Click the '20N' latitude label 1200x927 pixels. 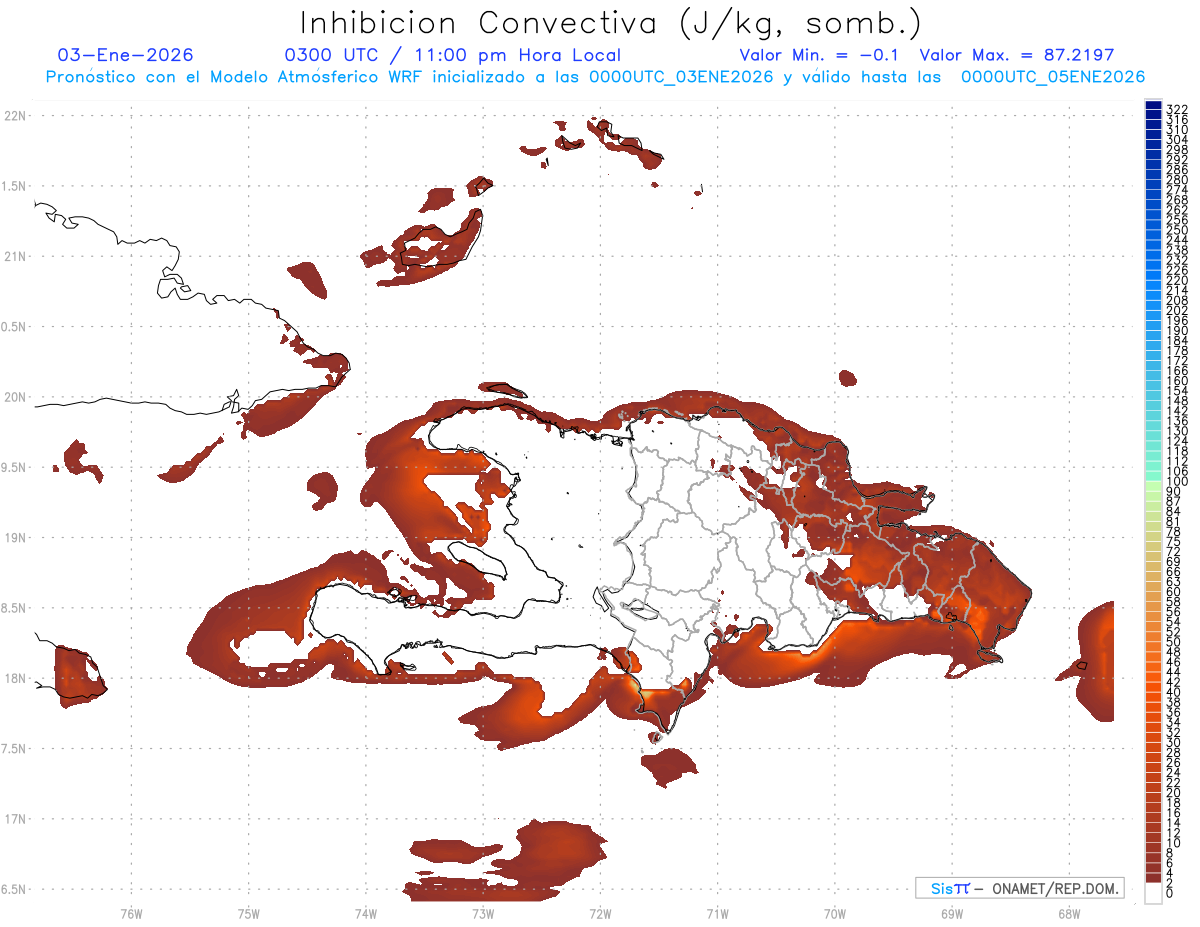click(x=15, y=397)
